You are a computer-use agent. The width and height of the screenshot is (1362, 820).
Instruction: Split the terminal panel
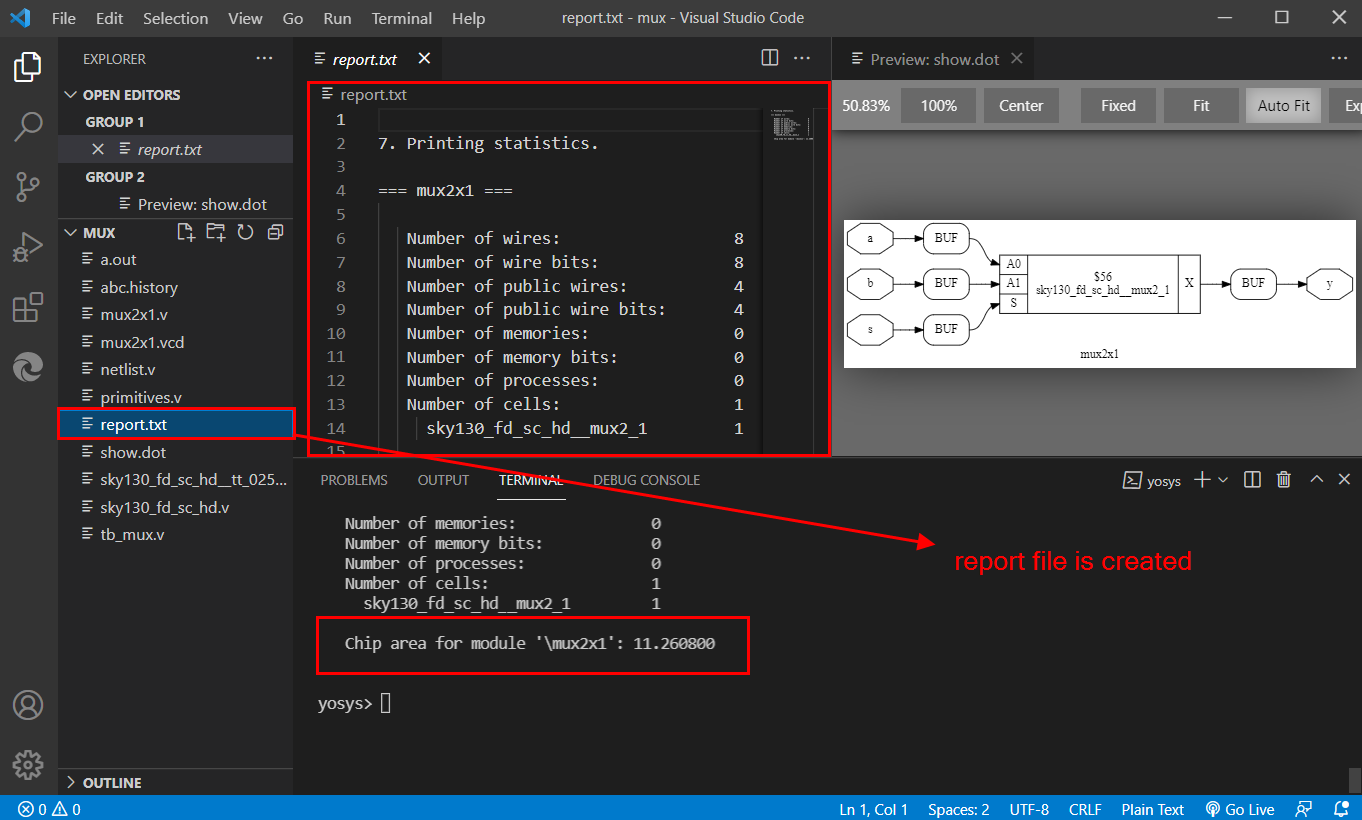1252,480
